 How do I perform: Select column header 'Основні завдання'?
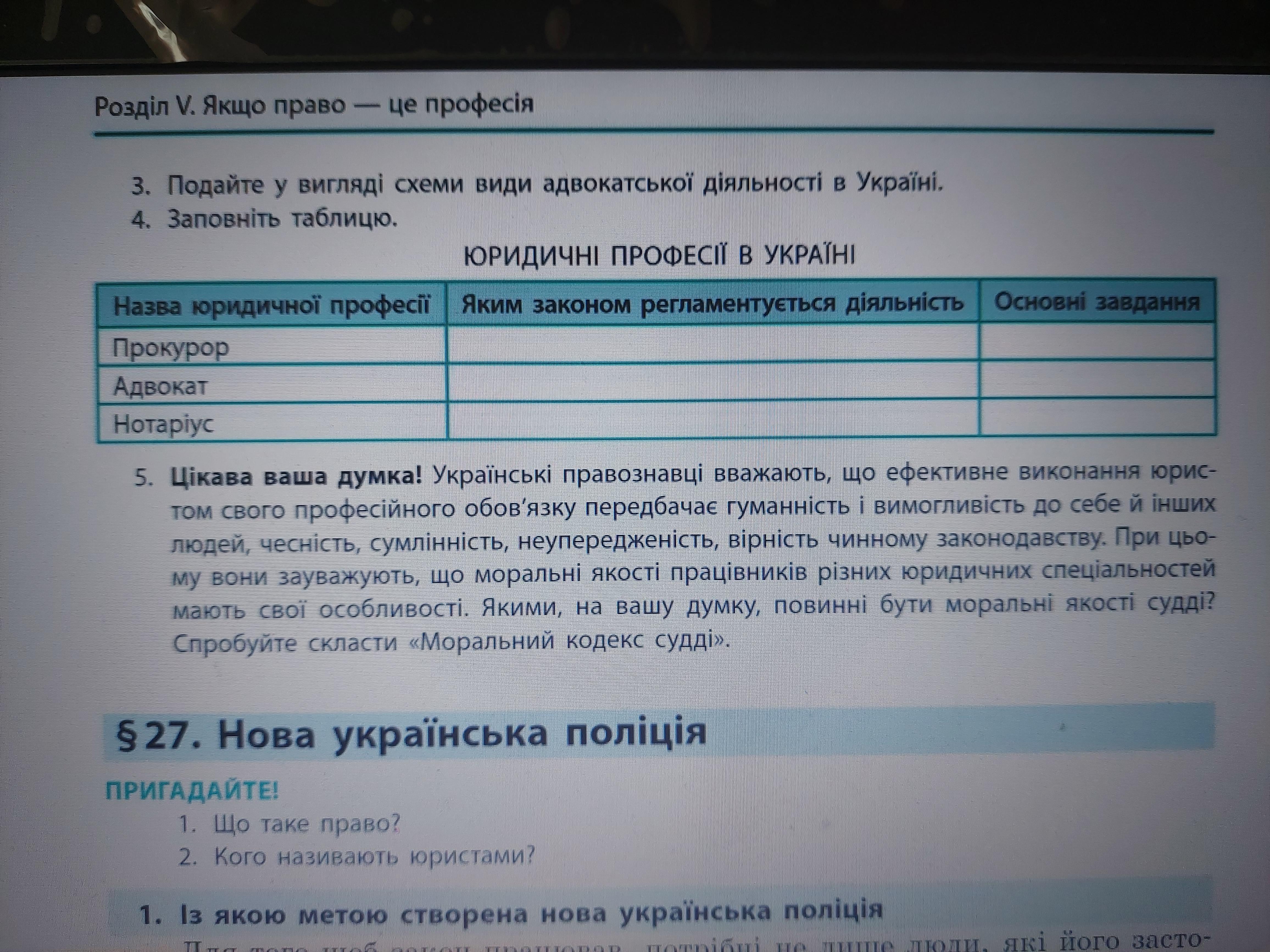(x=1097, y=303)
